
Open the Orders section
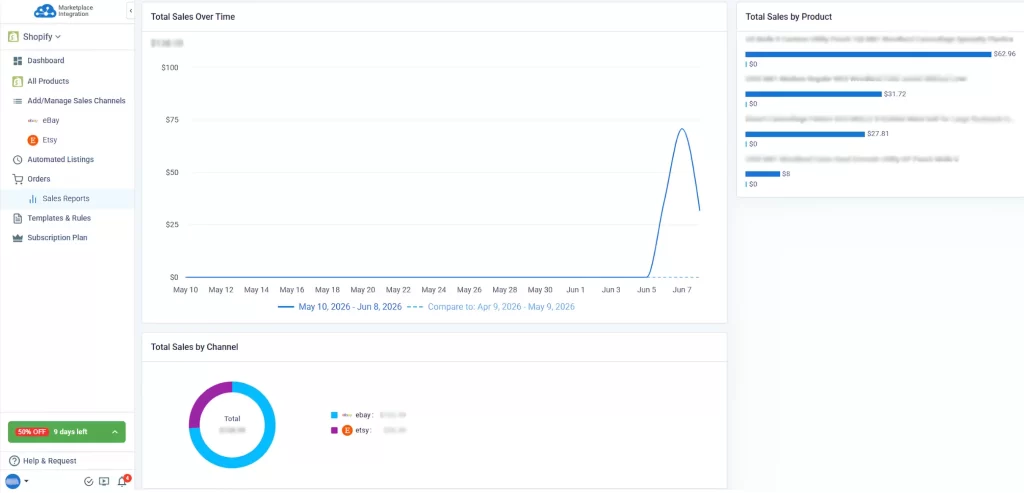point(39,179)
